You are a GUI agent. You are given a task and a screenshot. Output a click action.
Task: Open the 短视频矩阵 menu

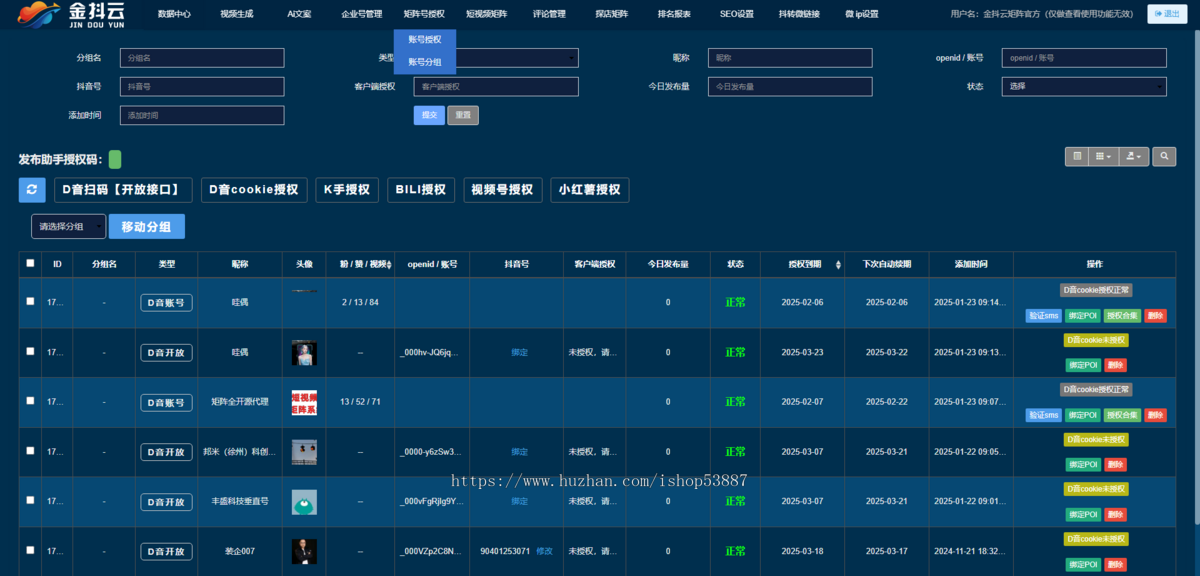(487, 14)
